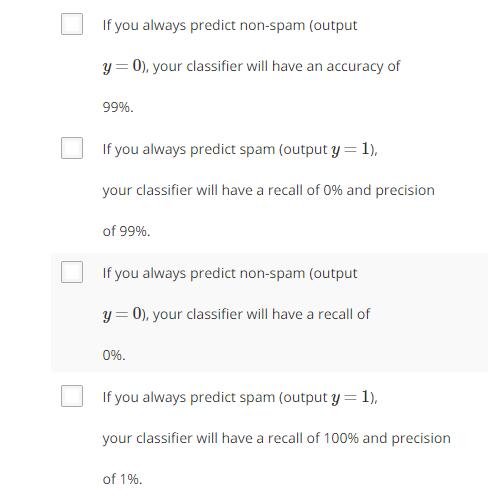
Task: Click the standalone '0%.' text
Action: [114, 355]
